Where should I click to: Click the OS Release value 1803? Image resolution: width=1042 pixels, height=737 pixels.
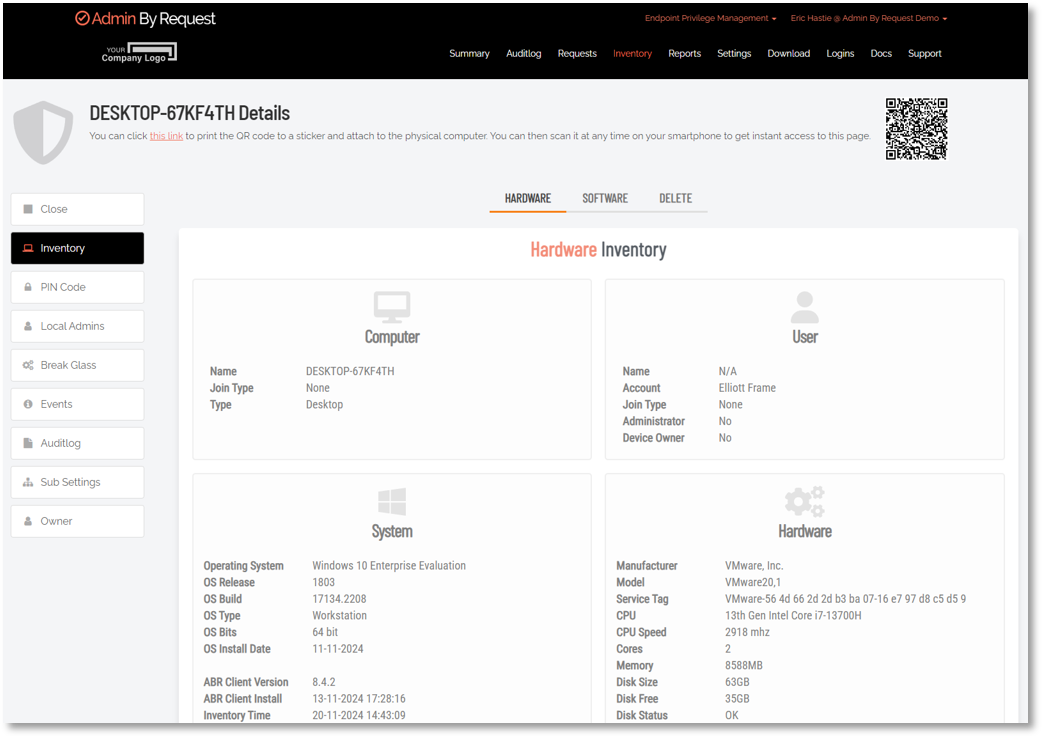tap(324, 583)
